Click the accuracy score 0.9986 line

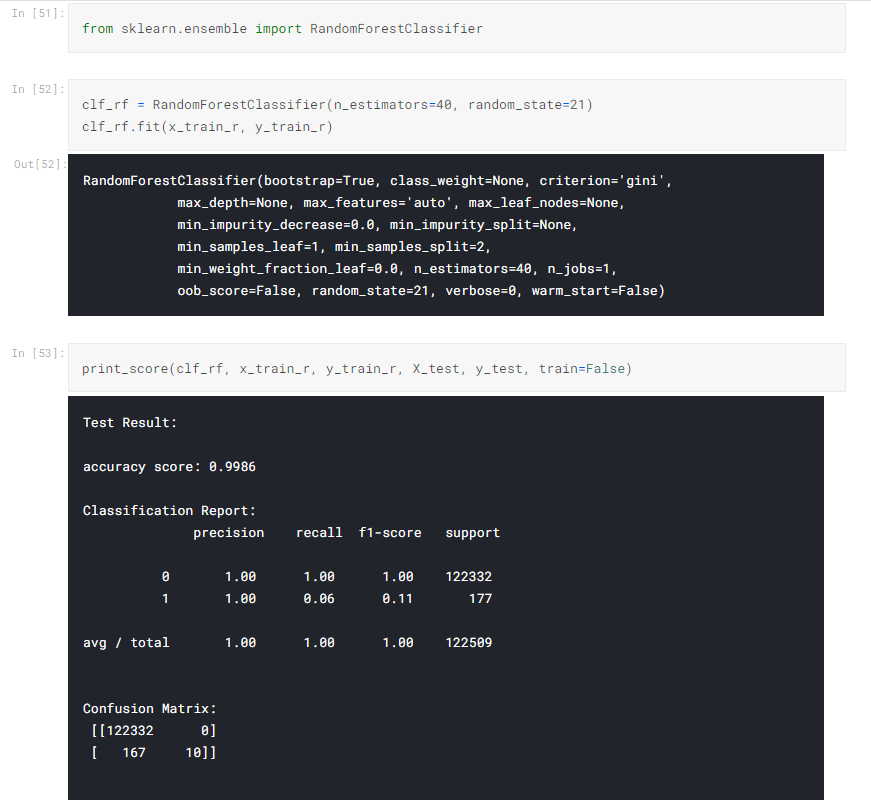click(169, 467)
